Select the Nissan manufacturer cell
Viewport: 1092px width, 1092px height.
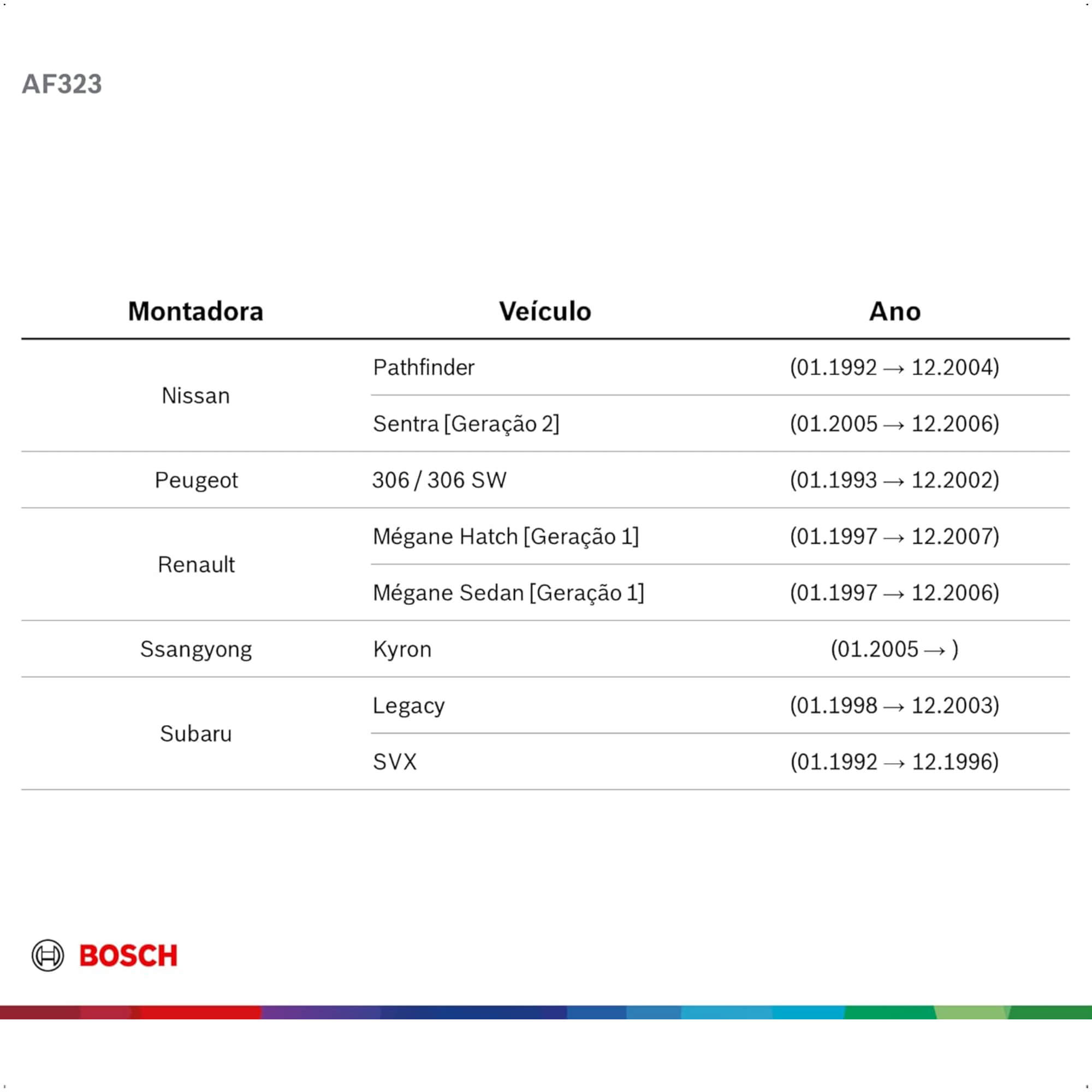195,396
